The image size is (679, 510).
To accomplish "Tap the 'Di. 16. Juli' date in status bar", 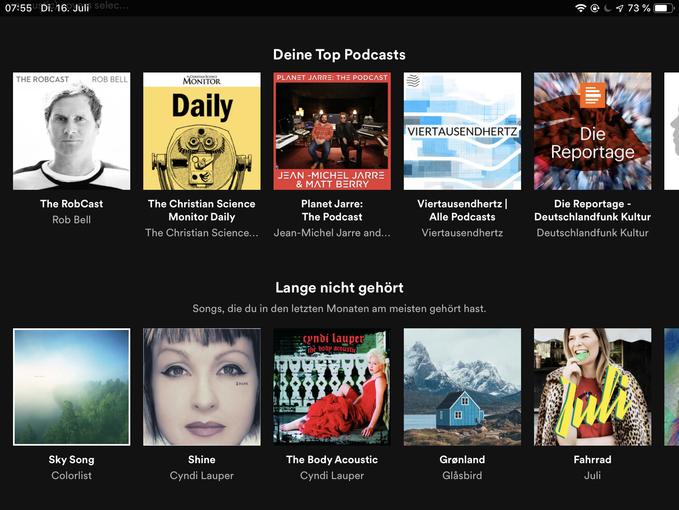I will click(x=65, y=8).
